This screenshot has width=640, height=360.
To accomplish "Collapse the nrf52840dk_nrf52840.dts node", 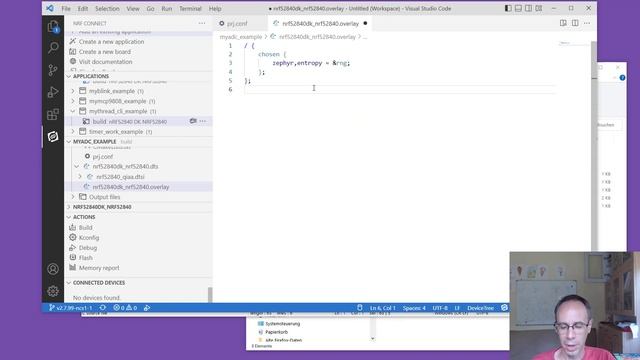I will coord(77,167).
